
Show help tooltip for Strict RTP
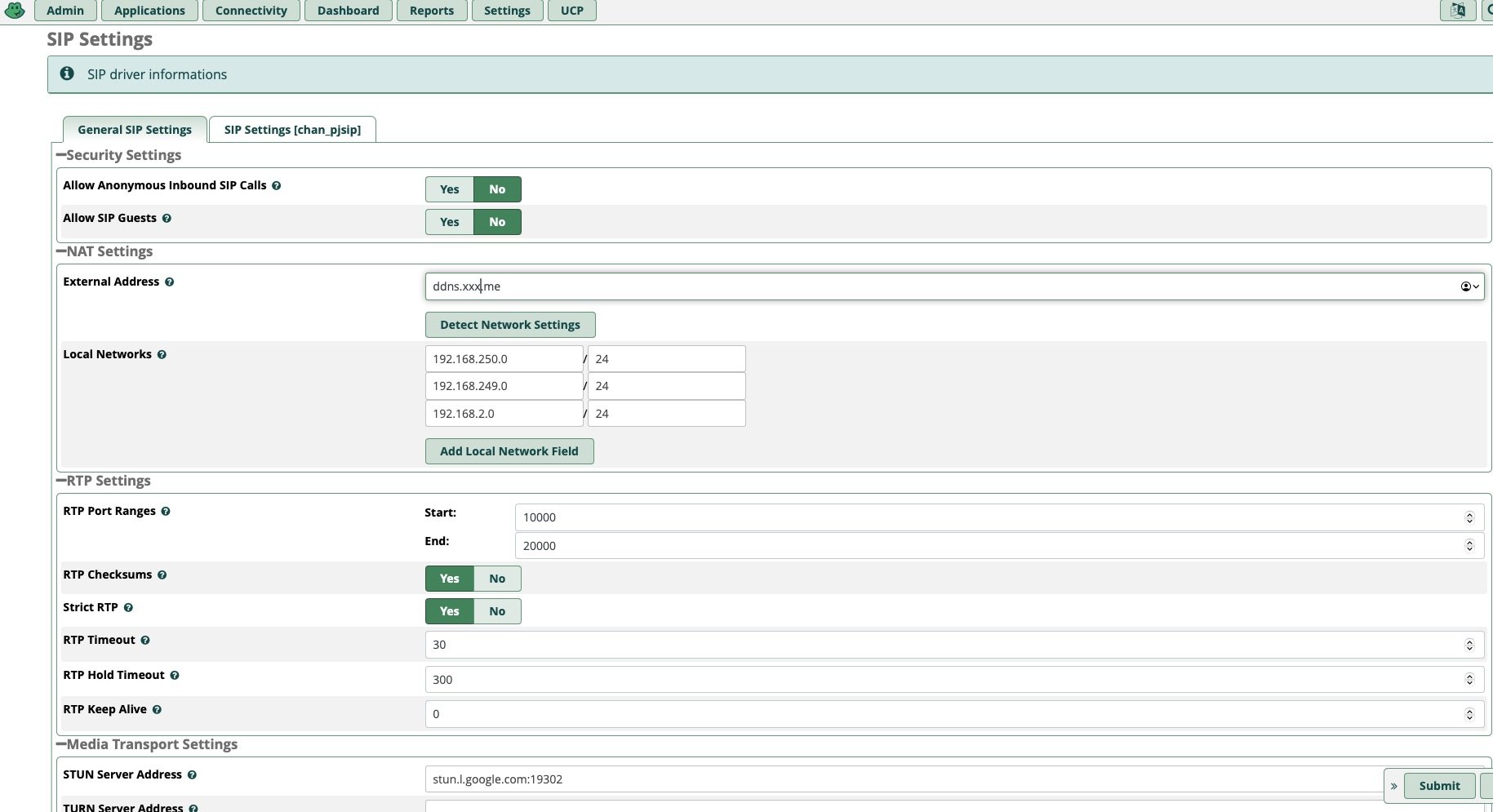(x=128, y=607)
